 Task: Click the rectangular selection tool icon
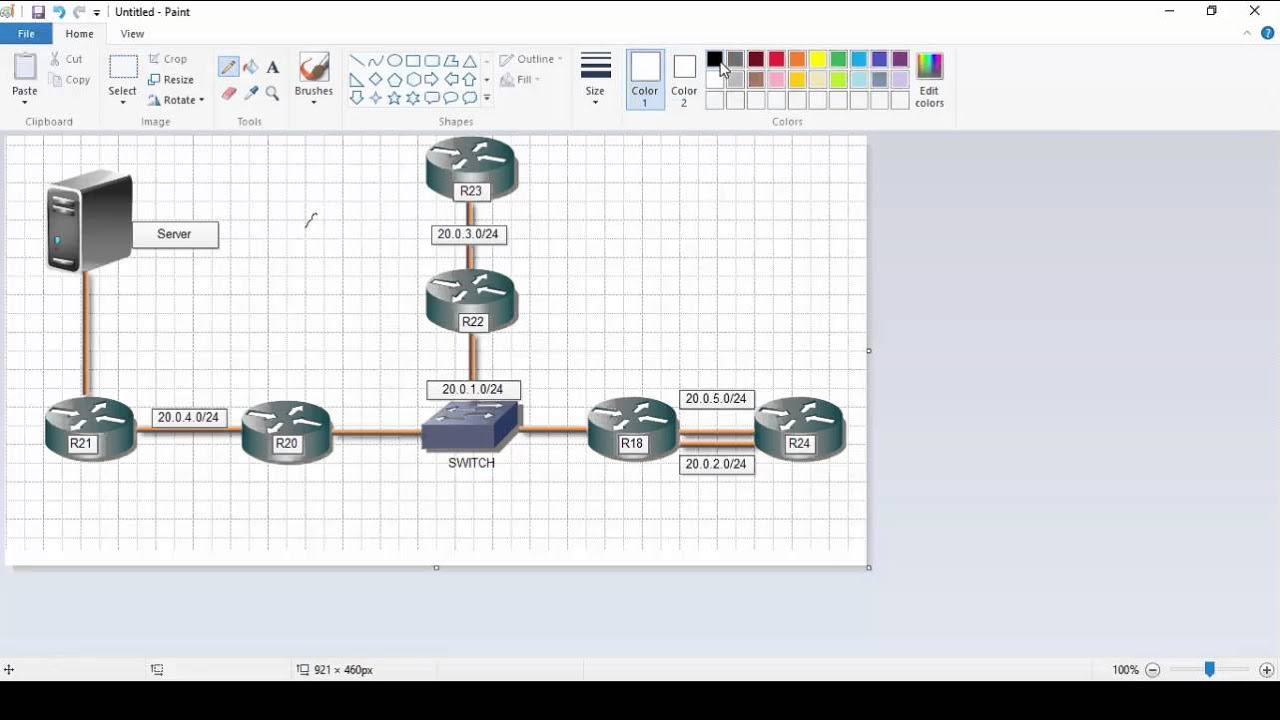123,67
